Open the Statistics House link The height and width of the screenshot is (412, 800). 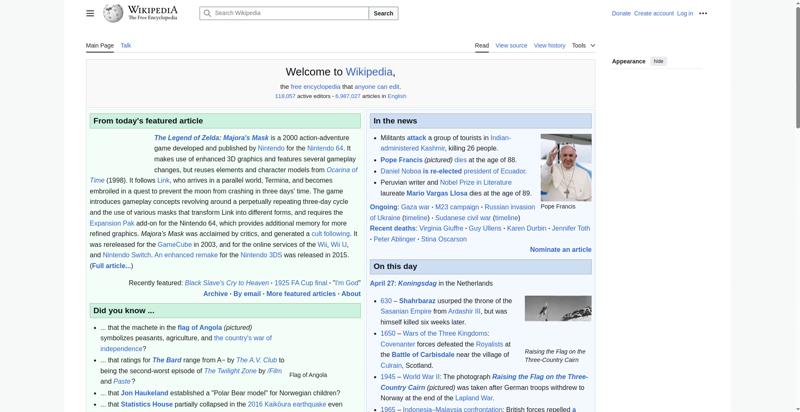[146, 404]
